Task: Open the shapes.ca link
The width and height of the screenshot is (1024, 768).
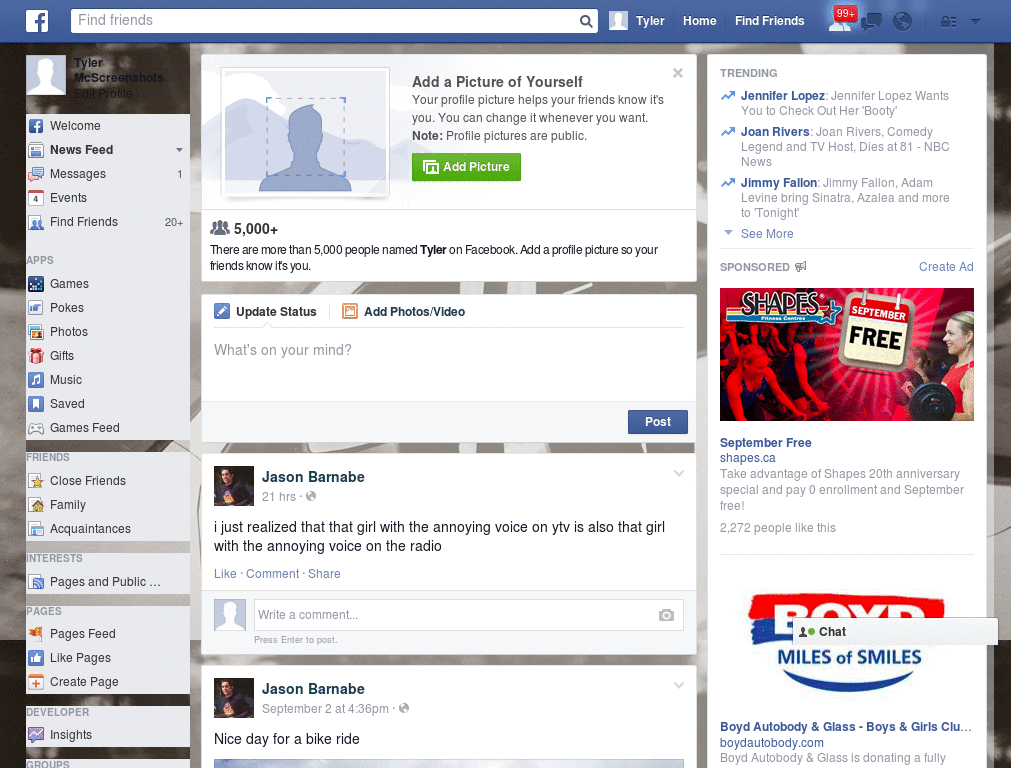Action: click(x=747, y=458)
